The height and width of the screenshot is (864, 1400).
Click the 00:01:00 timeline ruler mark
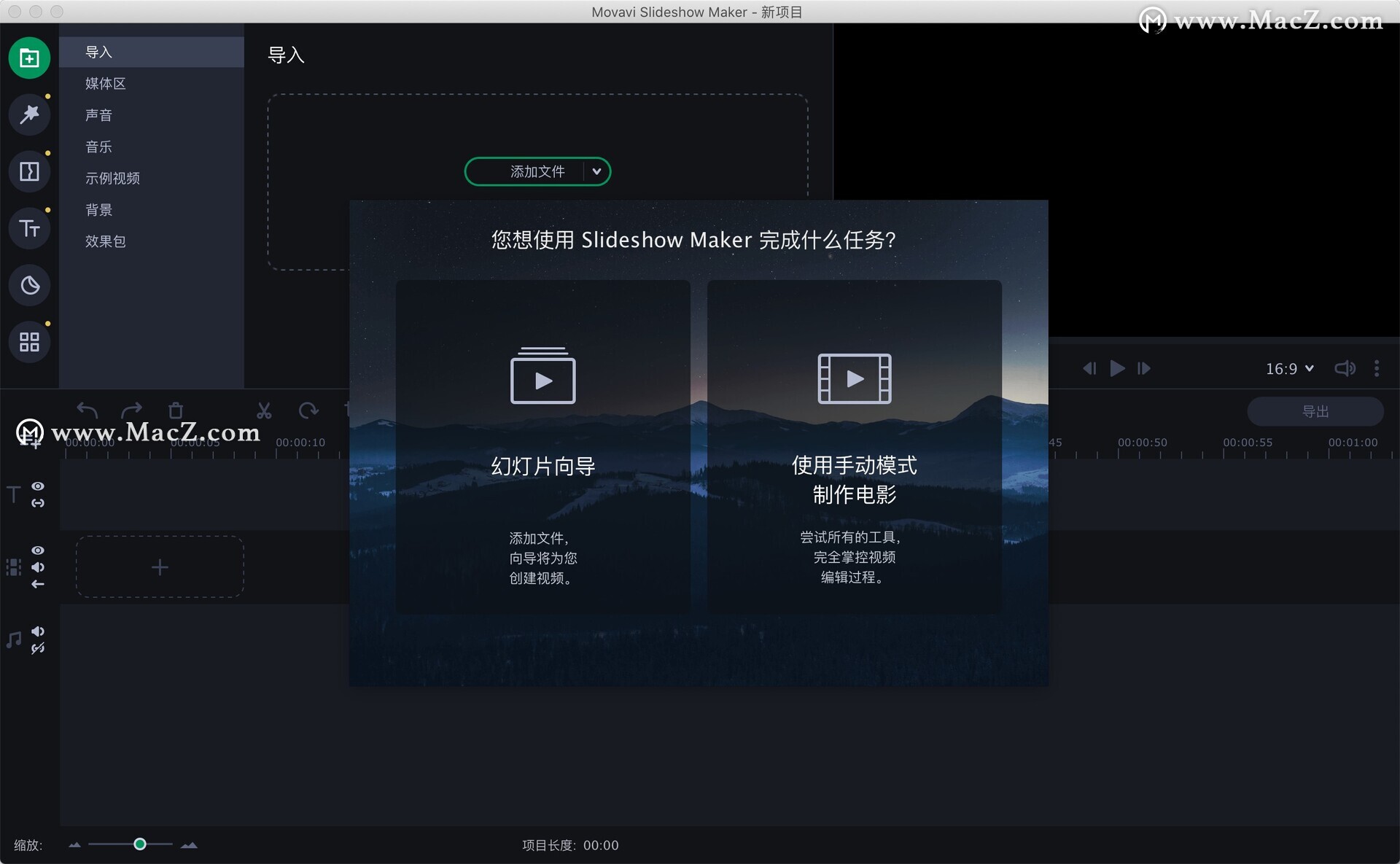tap(1353, 443)
